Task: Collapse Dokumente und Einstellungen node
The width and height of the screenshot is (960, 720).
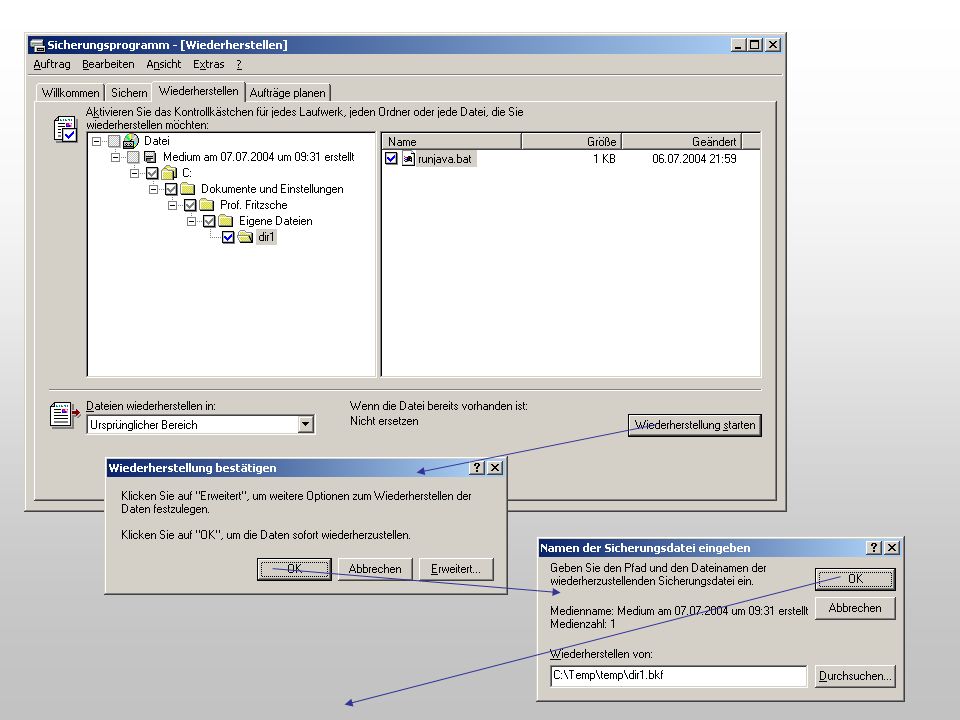Action: [x=154, y=189]
